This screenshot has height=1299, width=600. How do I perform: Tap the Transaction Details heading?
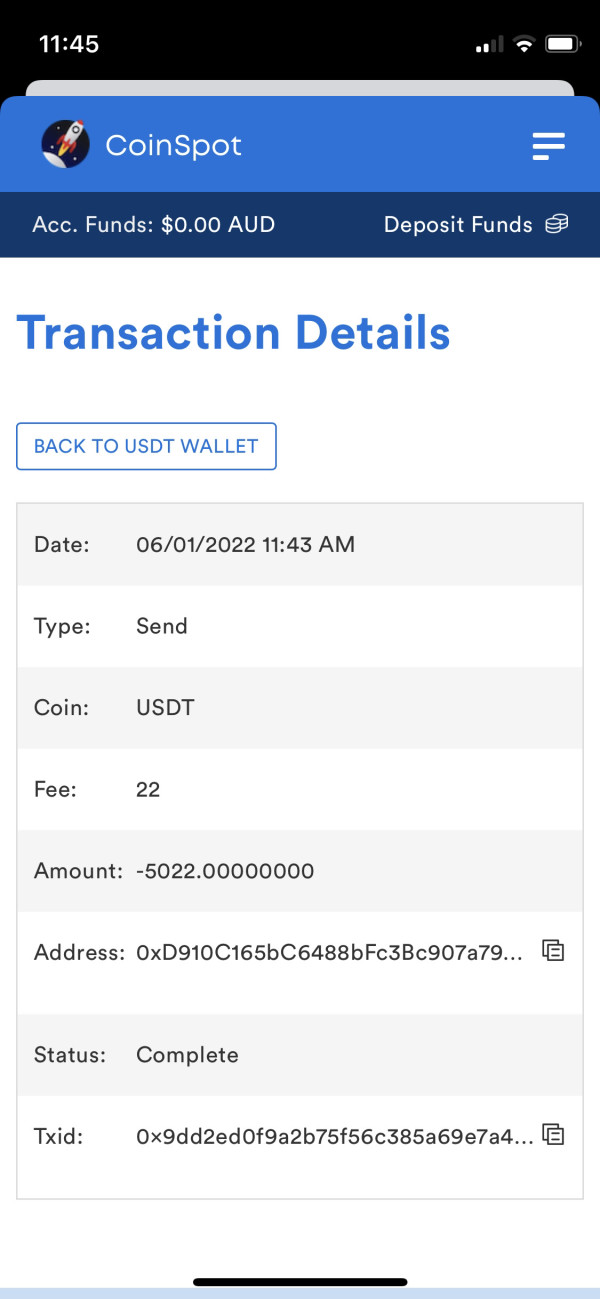coord(233,333)
